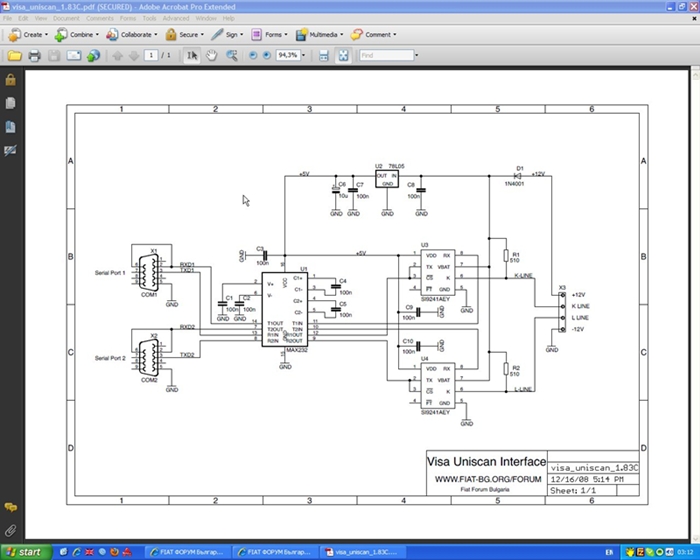
Task: Open the Secure dropdown menu
Action: coord(184,34)
